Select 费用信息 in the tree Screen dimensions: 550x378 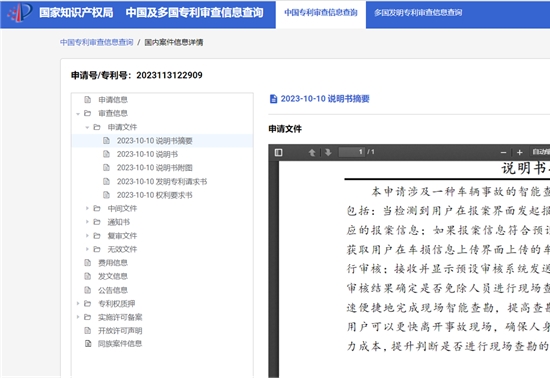113,263
